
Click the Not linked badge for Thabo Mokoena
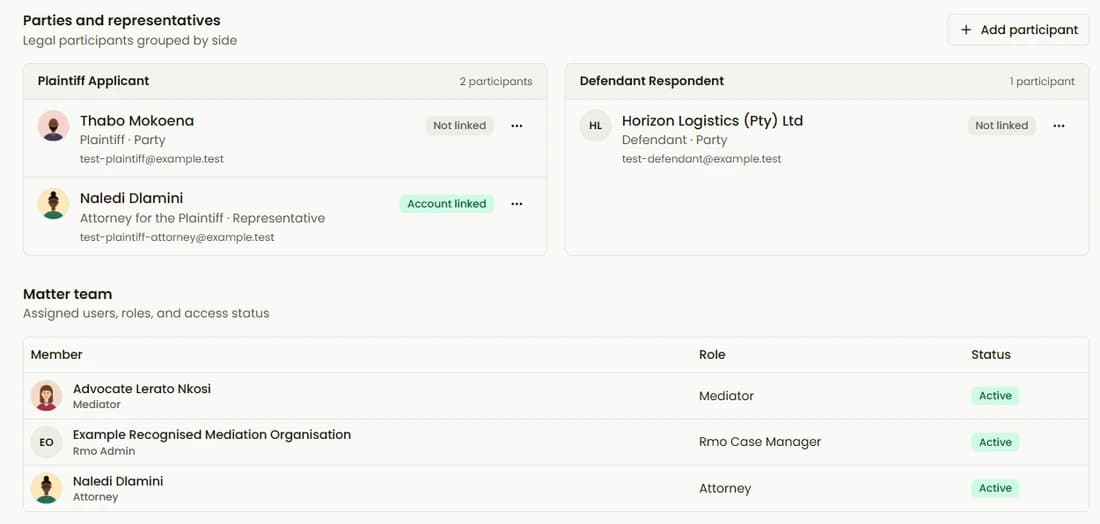pyautogui.click(x=460, y=126)
